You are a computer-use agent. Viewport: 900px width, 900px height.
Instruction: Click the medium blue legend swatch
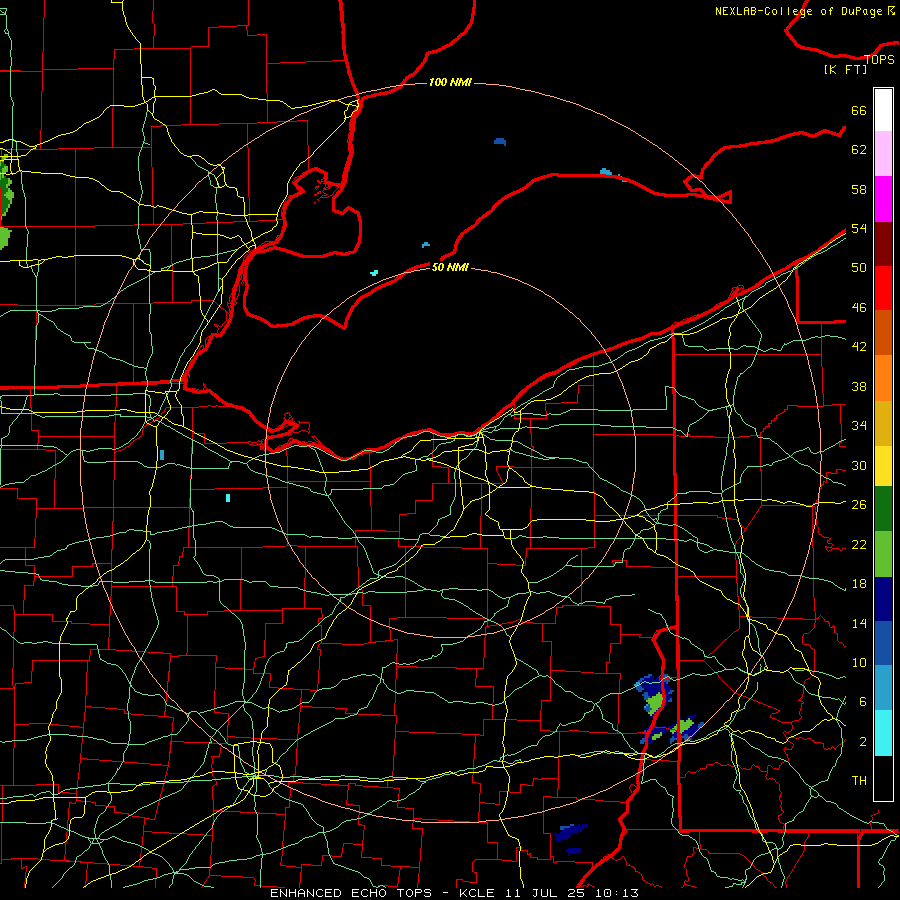[883, 643]
